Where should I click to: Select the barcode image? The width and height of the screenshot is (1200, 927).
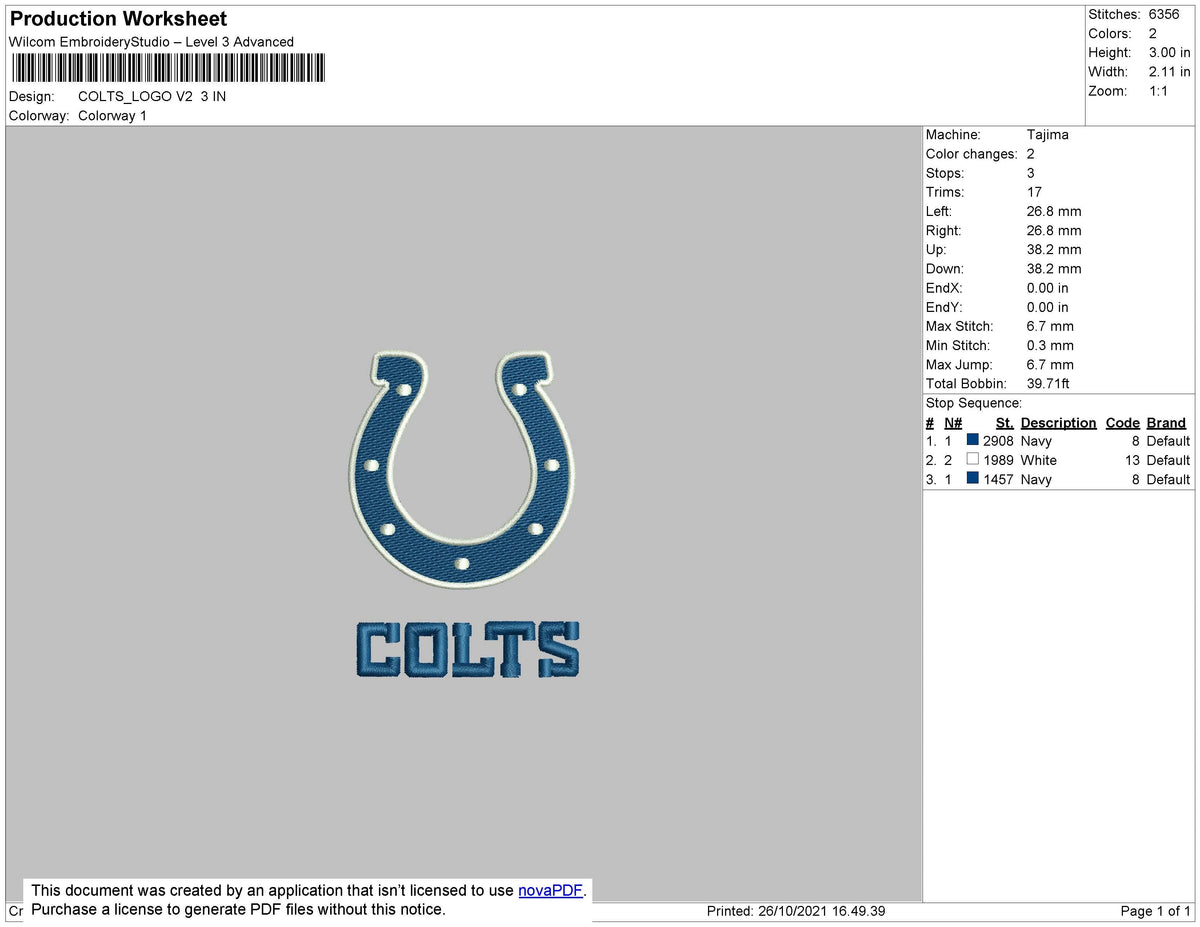[166, 68]
